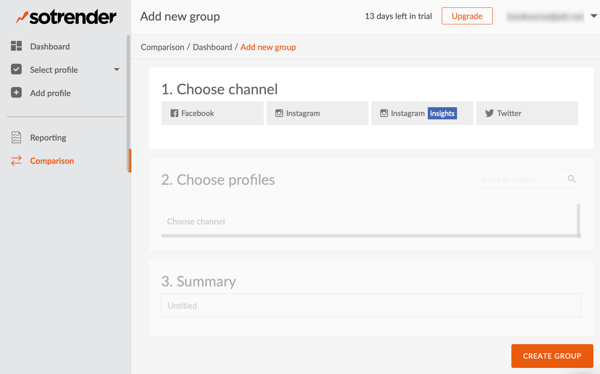The image size is (600, 374).
Task: Click the Comparison breadcrumb link
Action: coord(162,47)
